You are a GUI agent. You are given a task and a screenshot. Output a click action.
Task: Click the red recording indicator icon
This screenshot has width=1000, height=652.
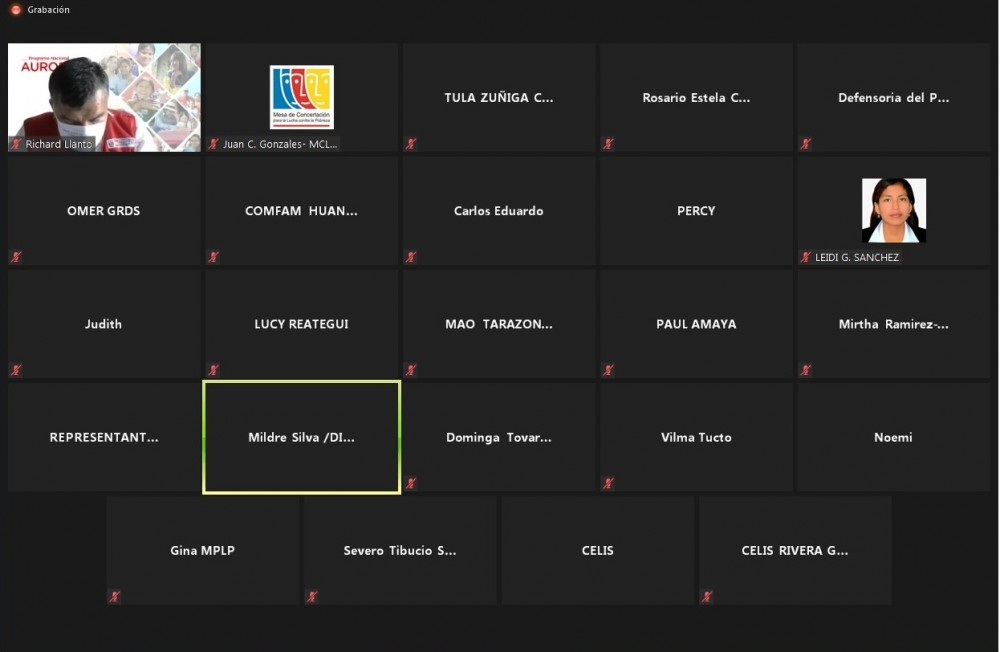pos(15,9)
